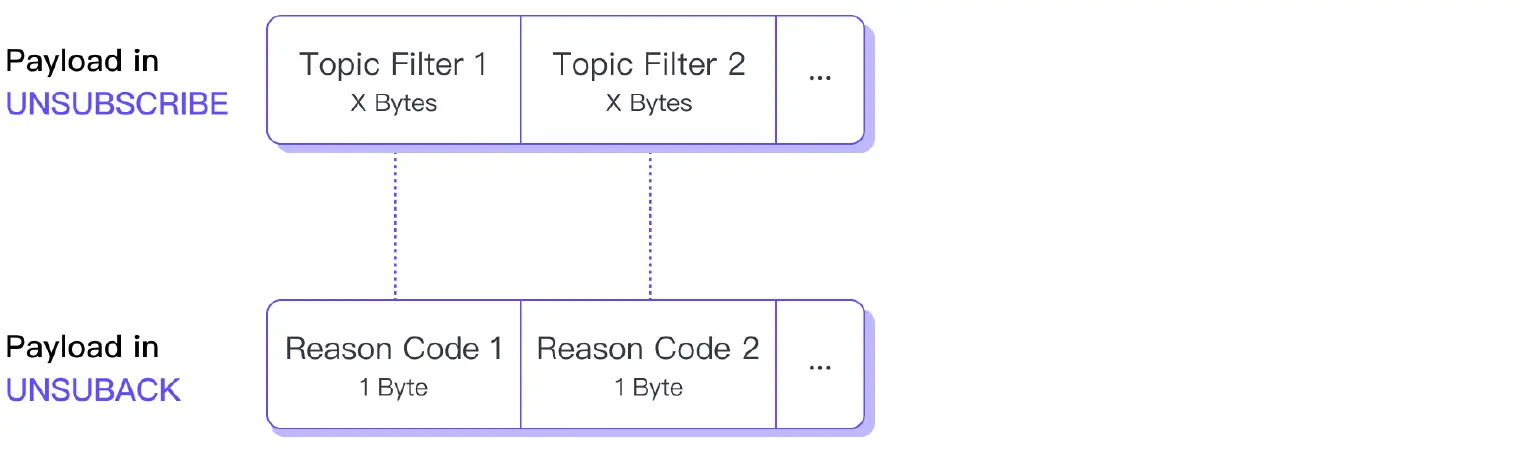Click the 'Topic Filter 1' title text
This screenshot has width=1536, height=451.
click(393, 65)
